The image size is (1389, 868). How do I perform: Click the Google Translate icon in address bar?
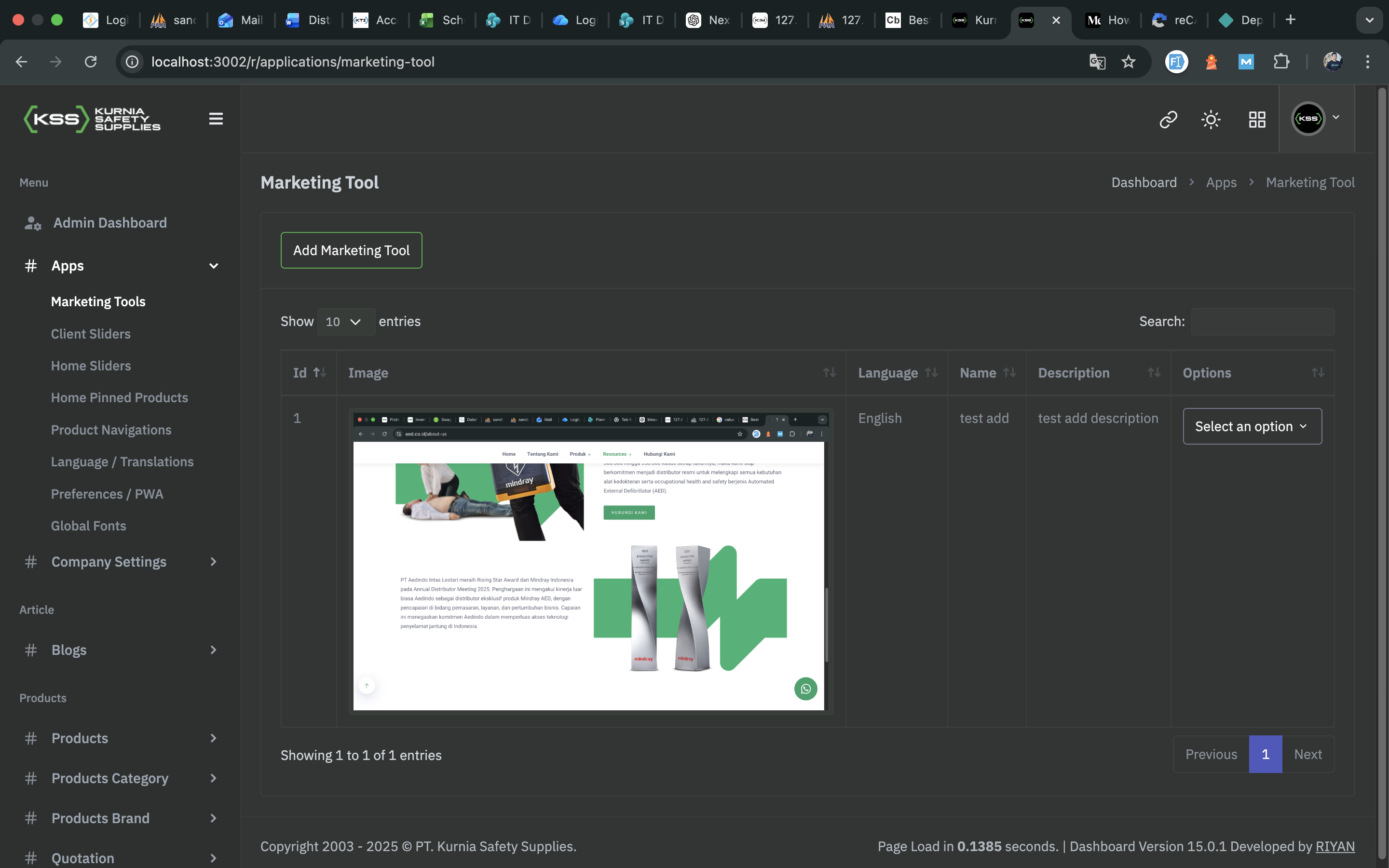pyautogui.click(x=1097, y=61)
